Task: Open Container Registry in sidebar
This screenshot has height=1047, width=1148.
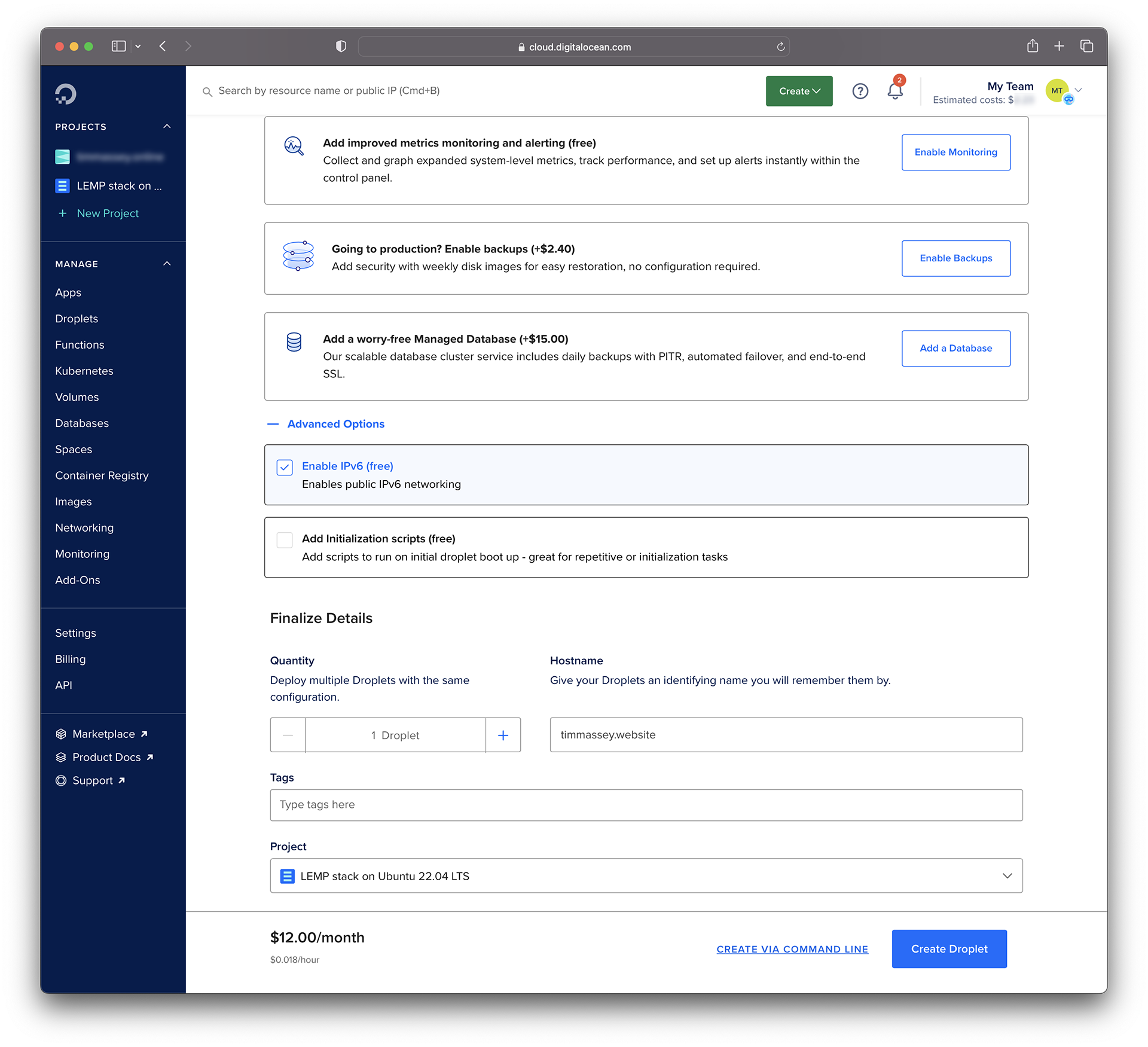Action: coord(102,475)
